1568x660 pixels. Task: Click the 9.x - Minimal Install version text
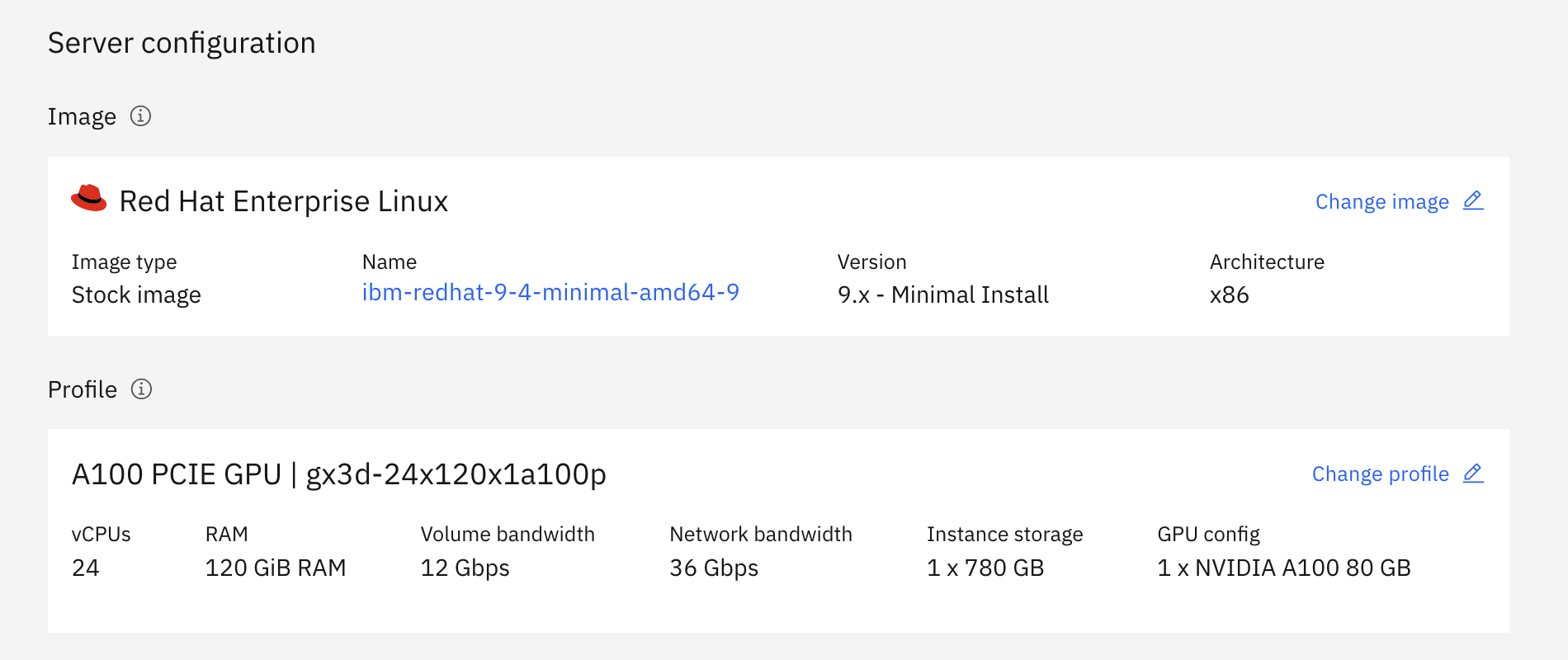click(942, 295)
